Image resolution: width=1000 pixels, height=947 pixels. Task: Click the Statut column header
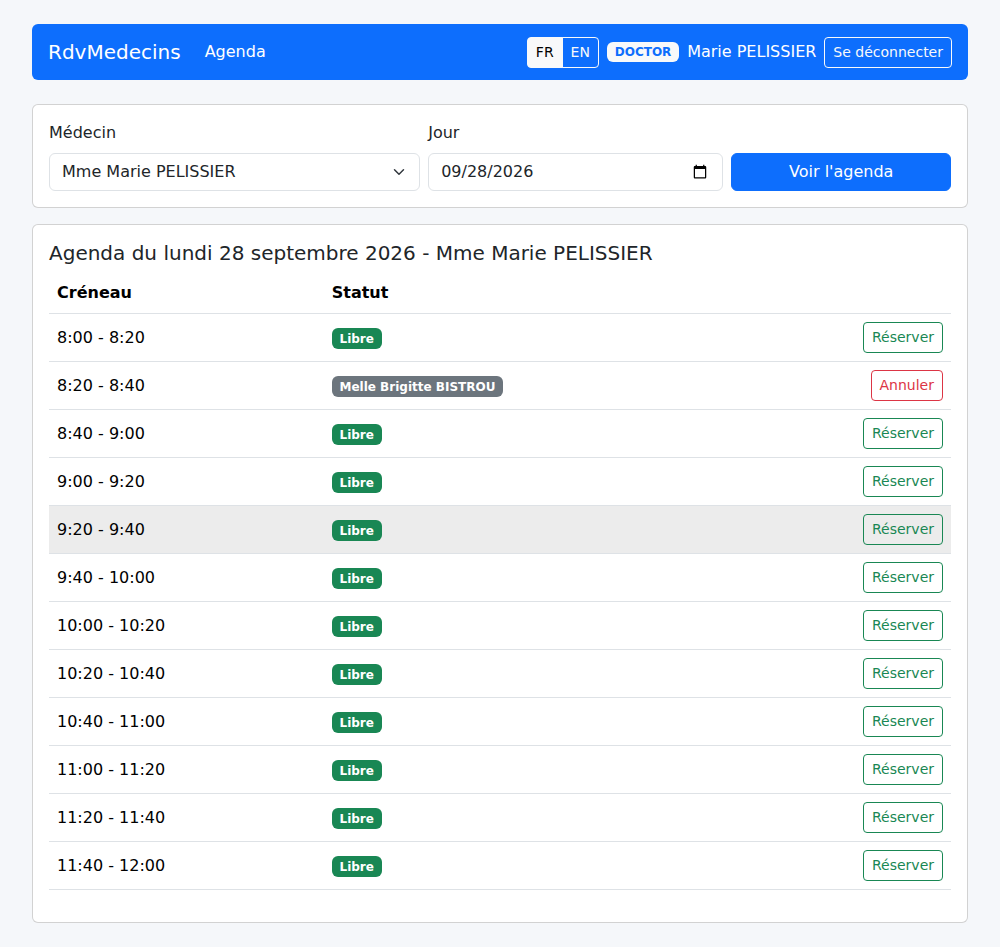pyautogui.click(x=360, y=293)
